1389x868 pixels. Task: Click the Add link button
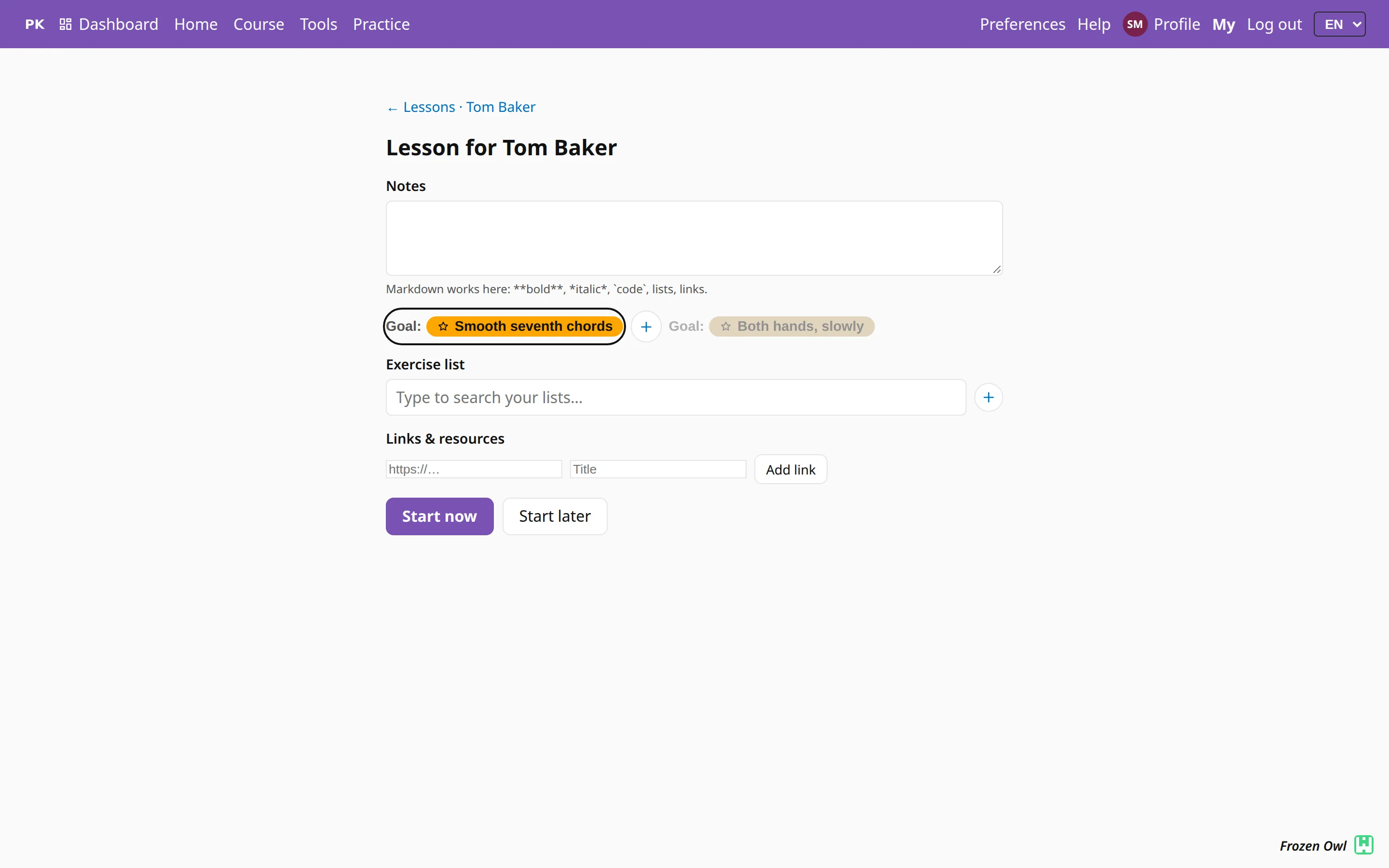[790, 470]
